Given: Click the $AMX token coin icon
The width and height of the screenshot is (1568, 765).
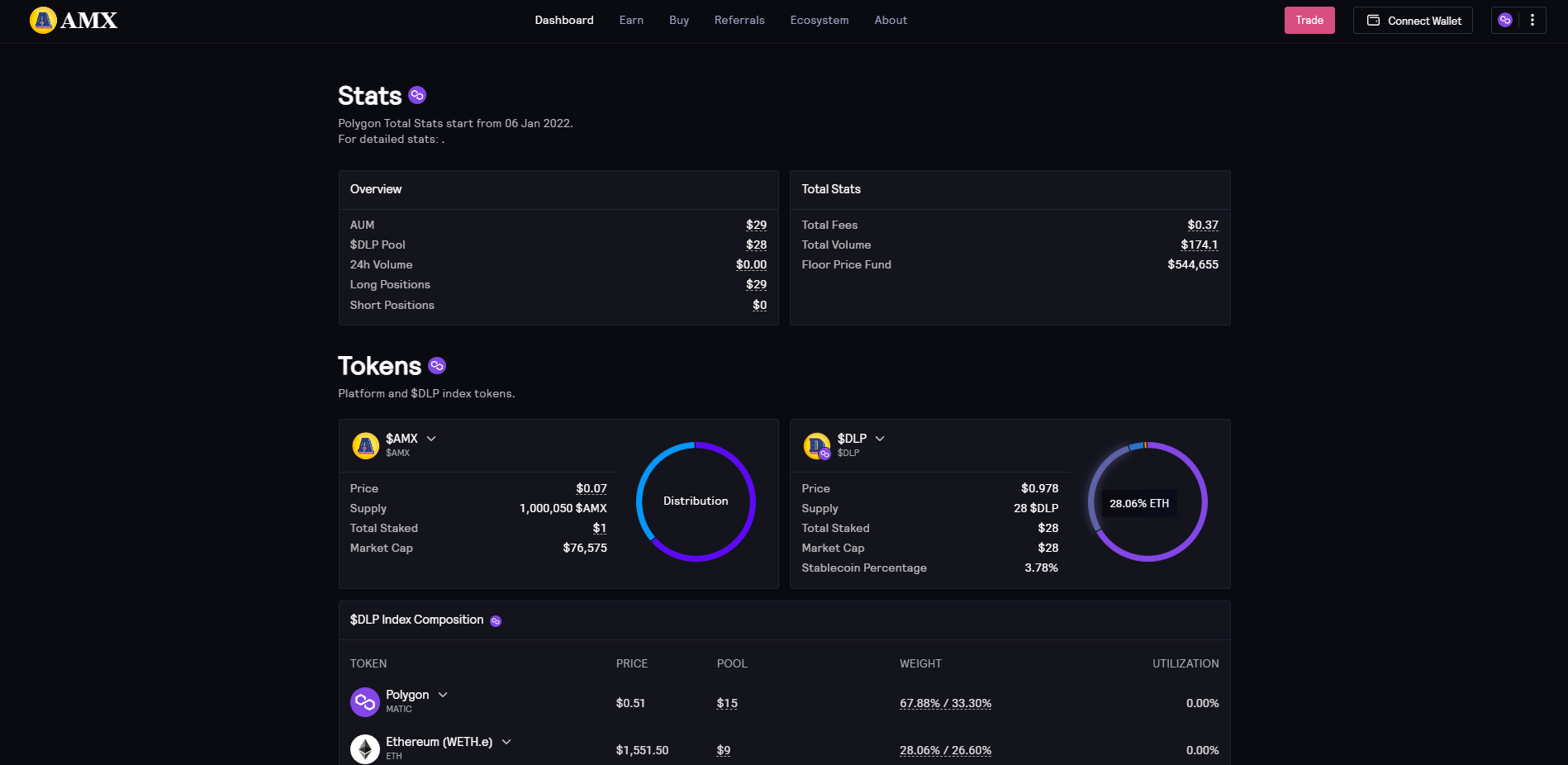Looking at the screenshot, I should 365,445.
